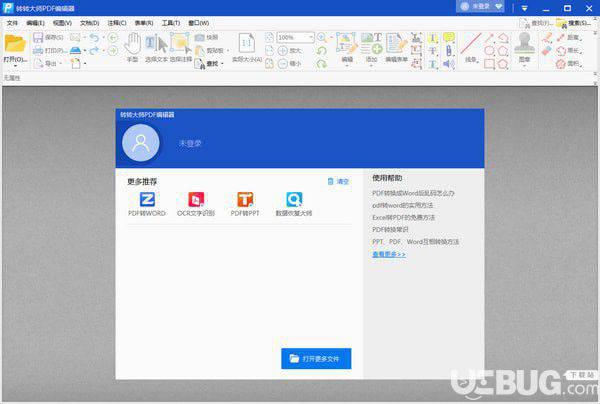Viewport: 600px width, 404px height.
Task: Open the data recovery master recommendation
Action: (294, 204)
